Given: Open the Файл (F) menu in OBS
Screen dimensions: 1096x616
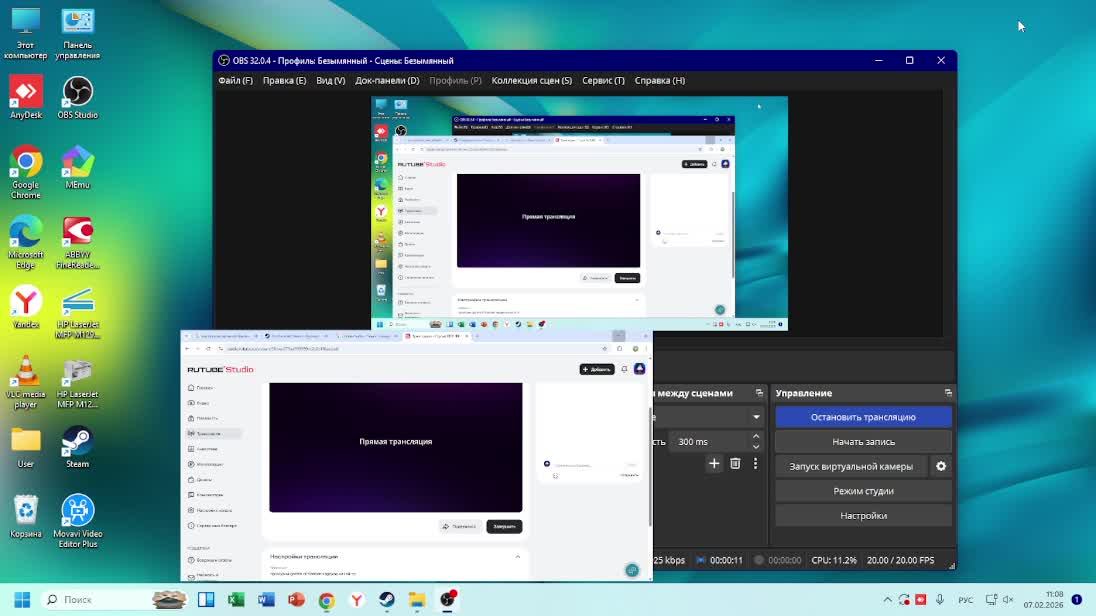Looking at the screenshot, I should (236, 80).
